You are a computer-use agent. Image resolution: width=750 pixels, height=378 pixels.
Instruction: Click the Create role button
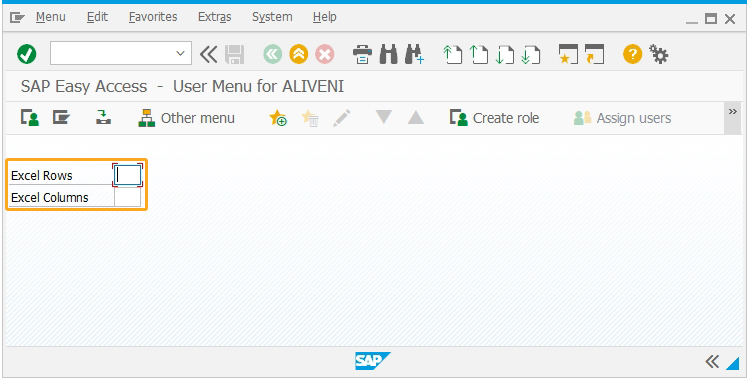(x=495, y=118)
